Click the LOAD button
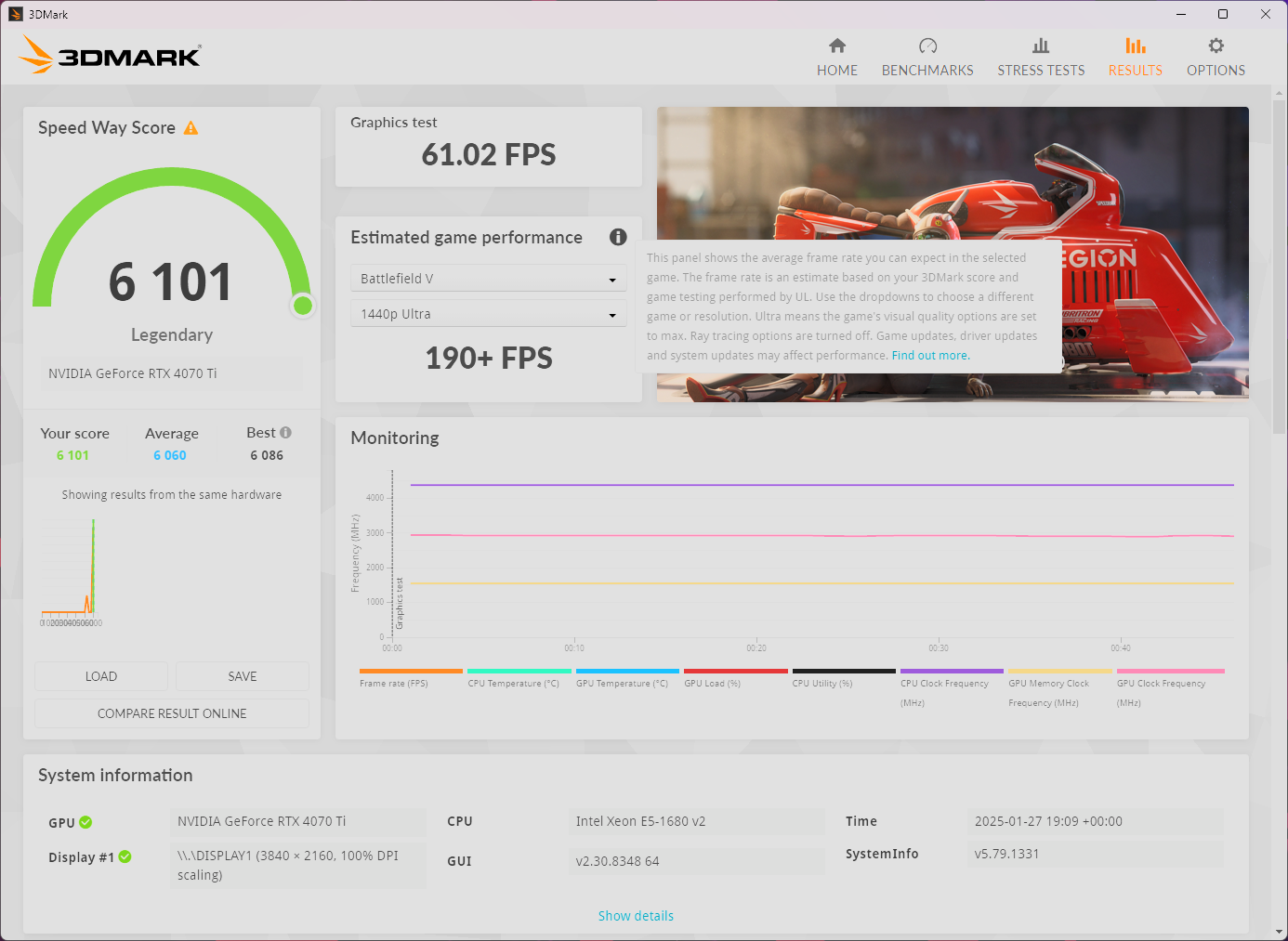 tap(101, 676)
